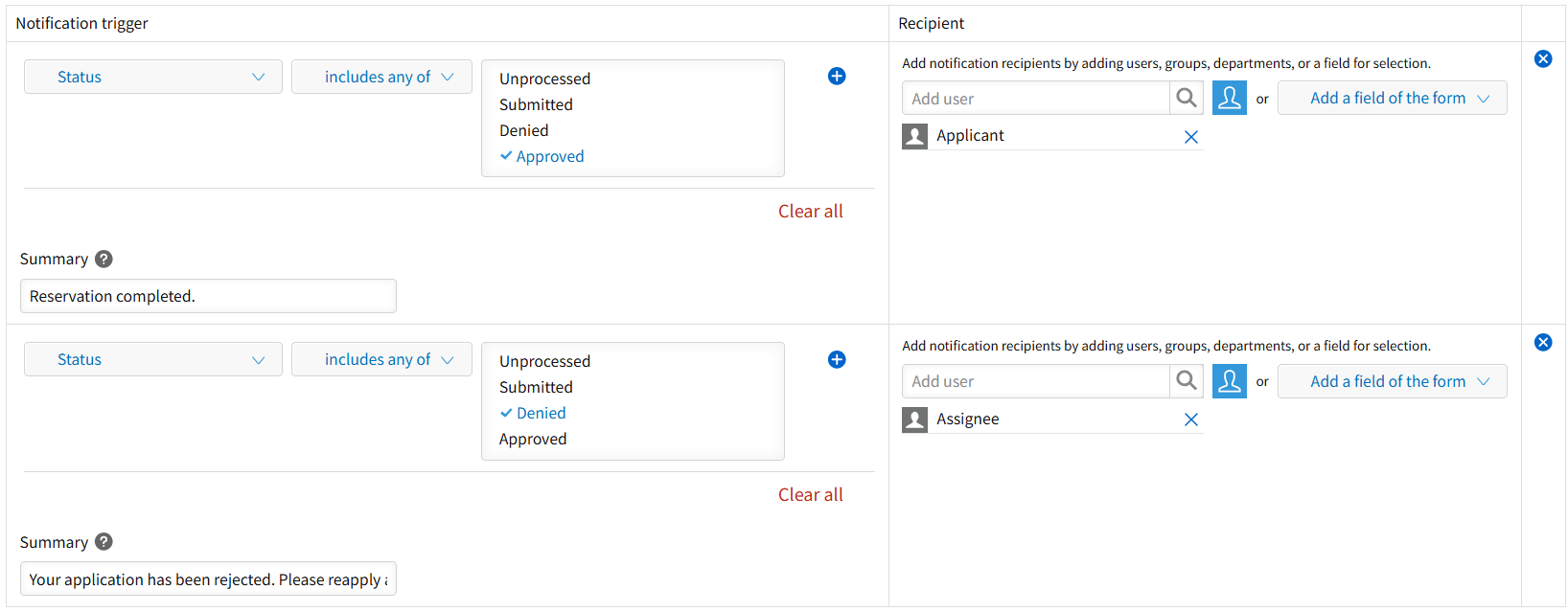Image resolution: width=1568 pixels, height=612 pixels.
Task: Edit the 'Reservation completed.' summary field
Action: (x=208, y=296)
